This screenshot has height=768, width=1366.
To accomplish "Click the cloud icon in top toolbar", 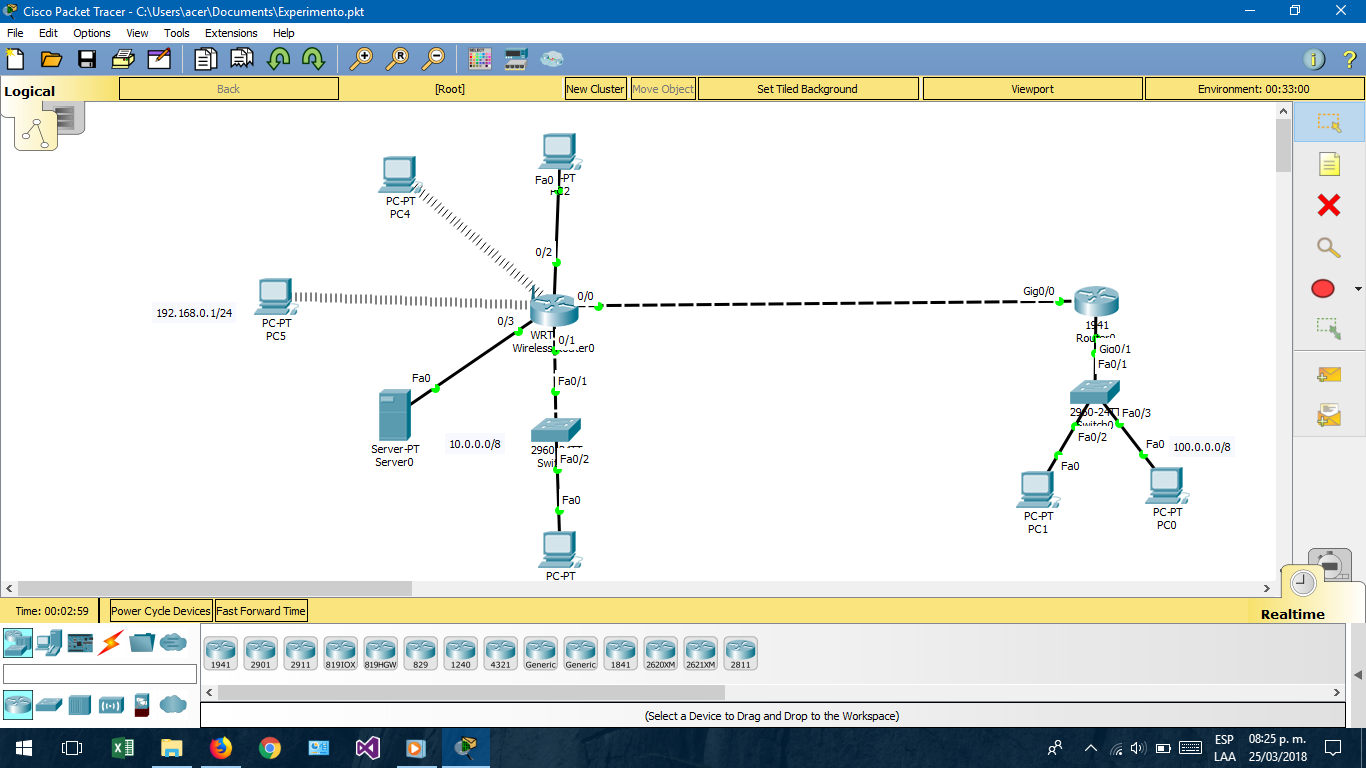I will click(x=552, y=59).
